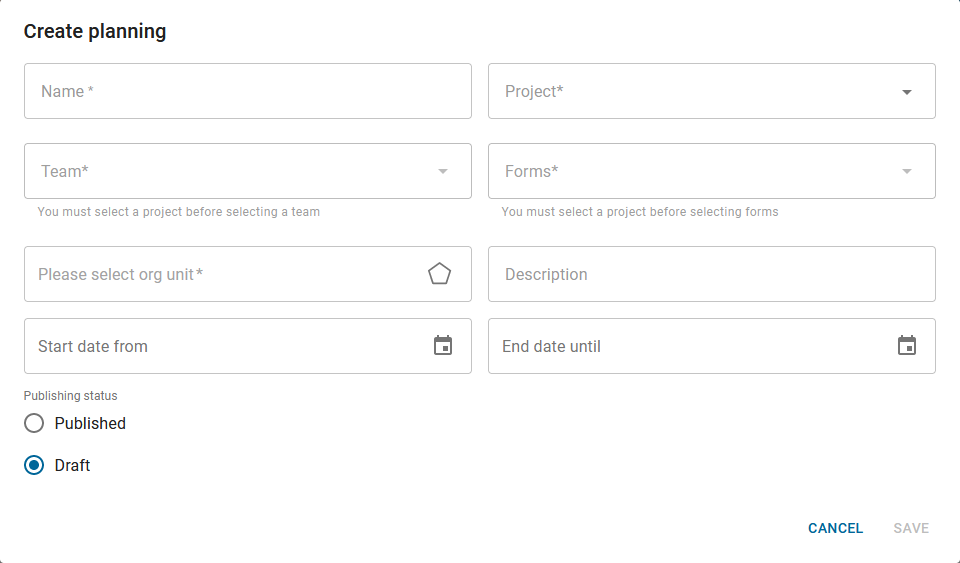This screenshot has height=563, width=960.
Task: Click the Draft label text
Action: [x=72, y=466]
